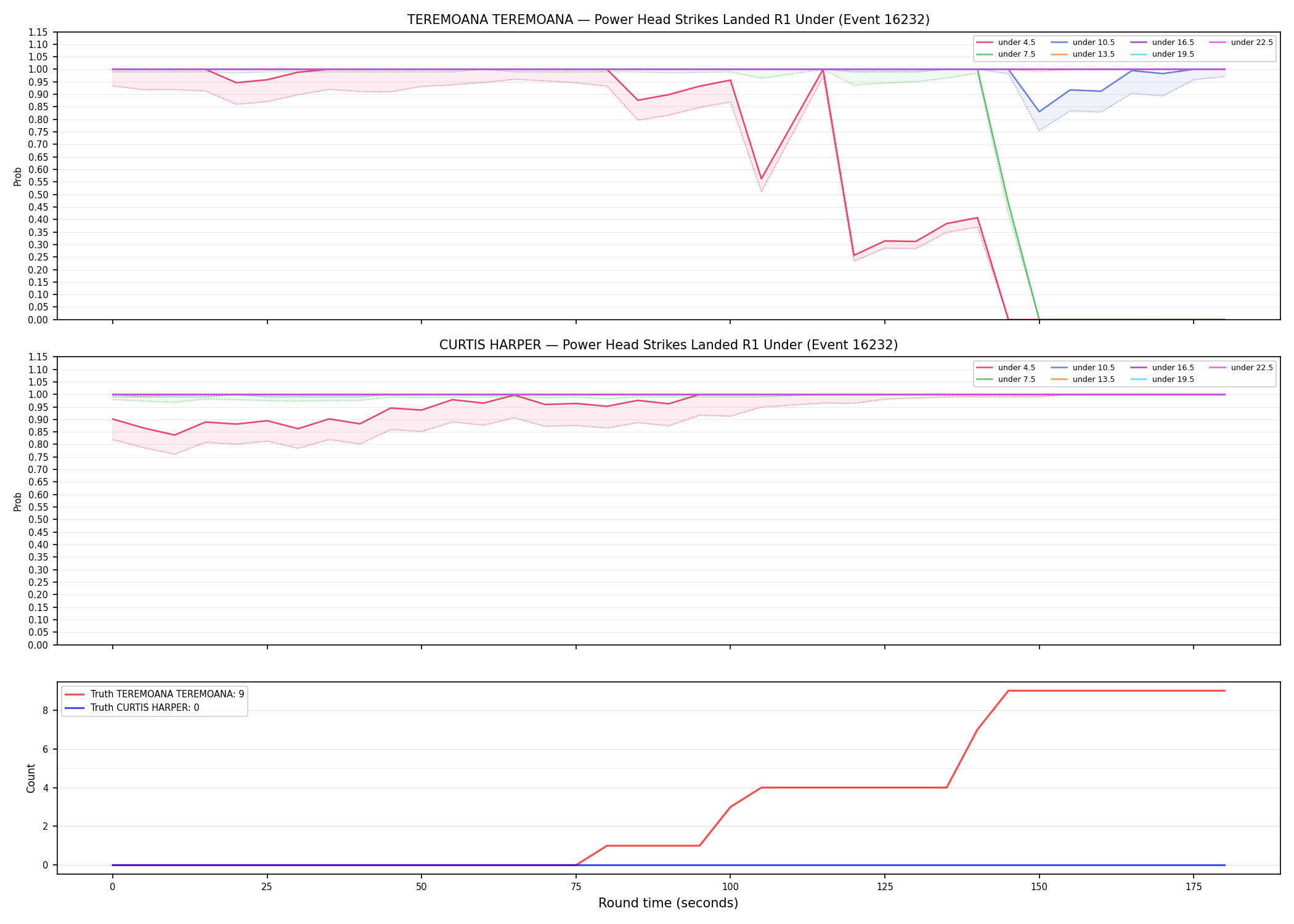1294x924 pixels.
Task: Click the x-axis tick label 75
Action: click(576, 887)
